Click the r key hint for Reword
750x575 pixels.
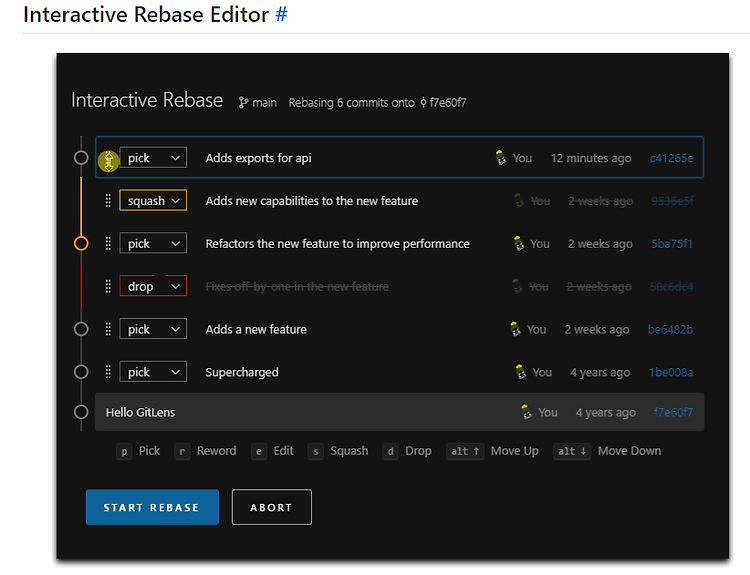click(x=182, y=451)
